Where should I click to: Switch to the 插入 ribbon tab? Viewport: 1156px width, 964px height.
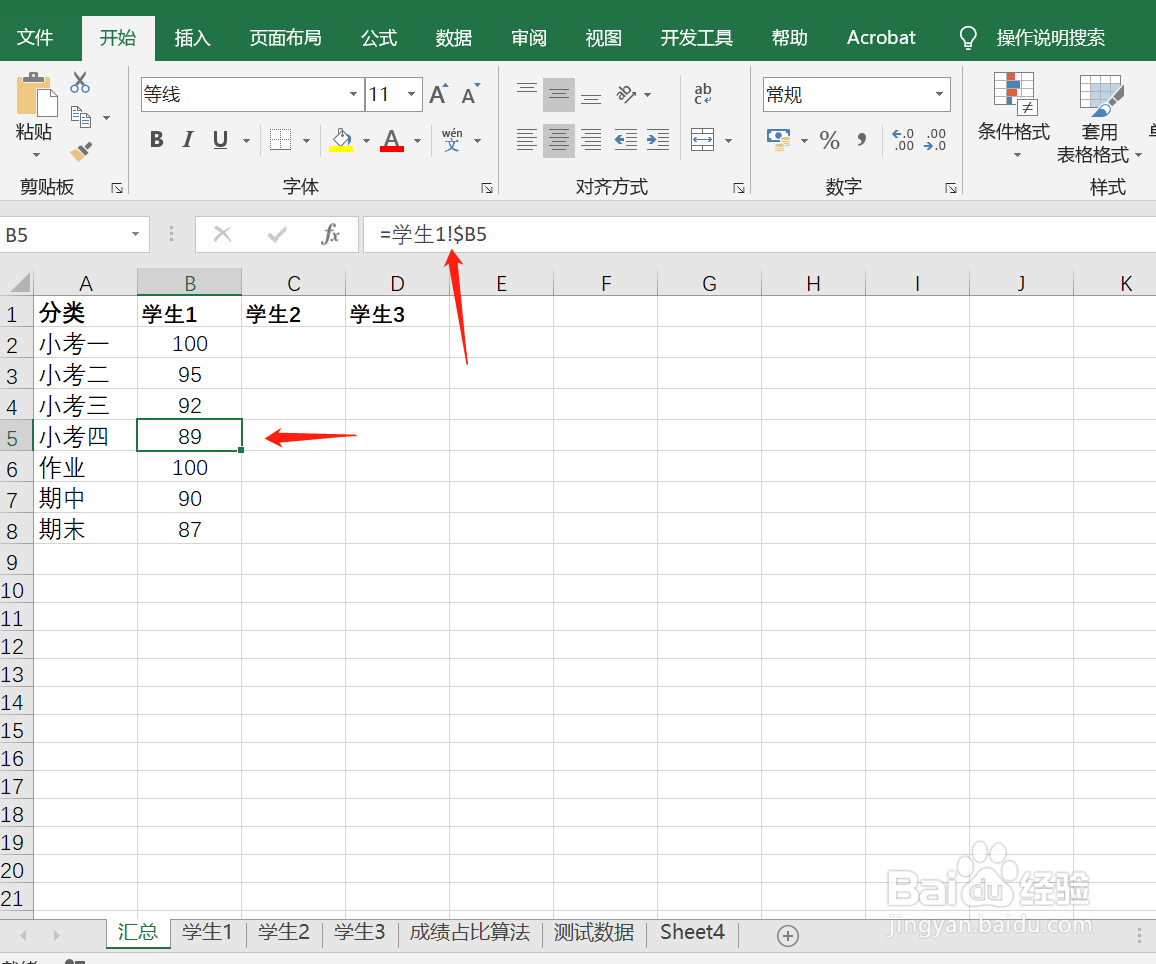[x=192, y=37]
